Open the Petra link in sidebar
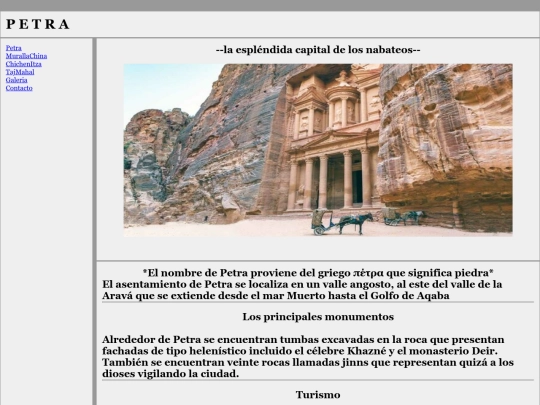The width and height of the screenshot is (540, 405). [x=13, y=48]
